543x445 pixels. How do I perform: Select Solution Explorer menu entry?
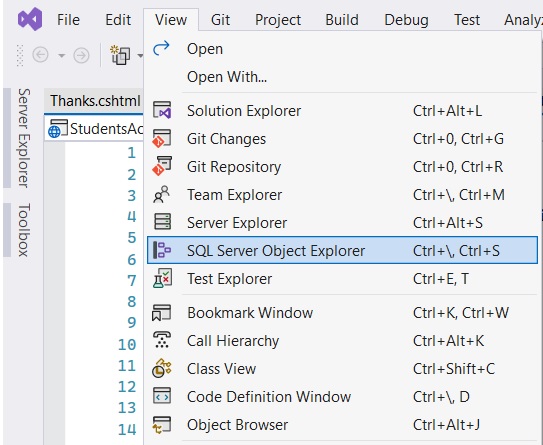(342, 111)
